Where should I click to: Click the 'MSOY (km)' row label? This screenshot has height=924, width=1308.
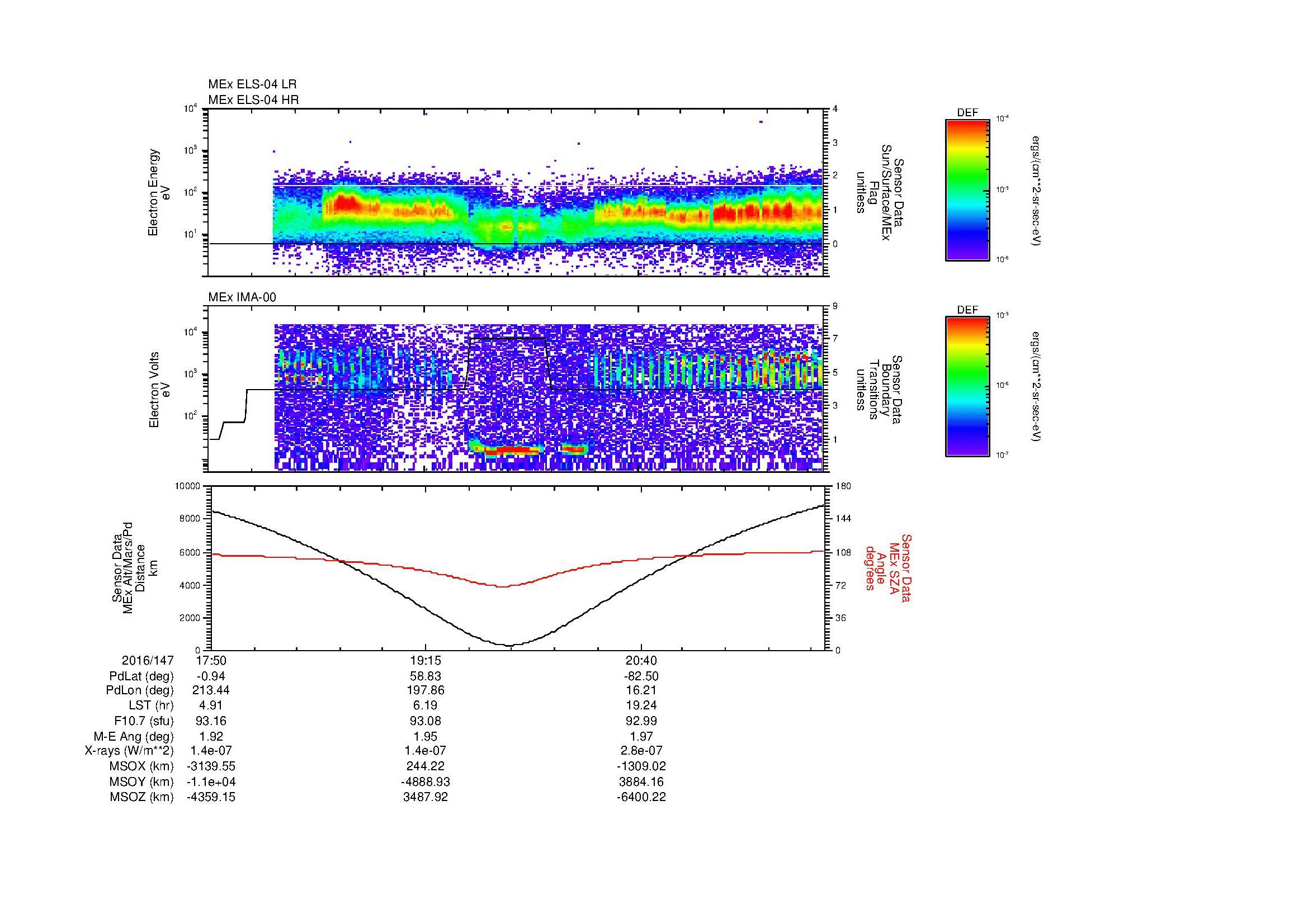pos(141,782)
